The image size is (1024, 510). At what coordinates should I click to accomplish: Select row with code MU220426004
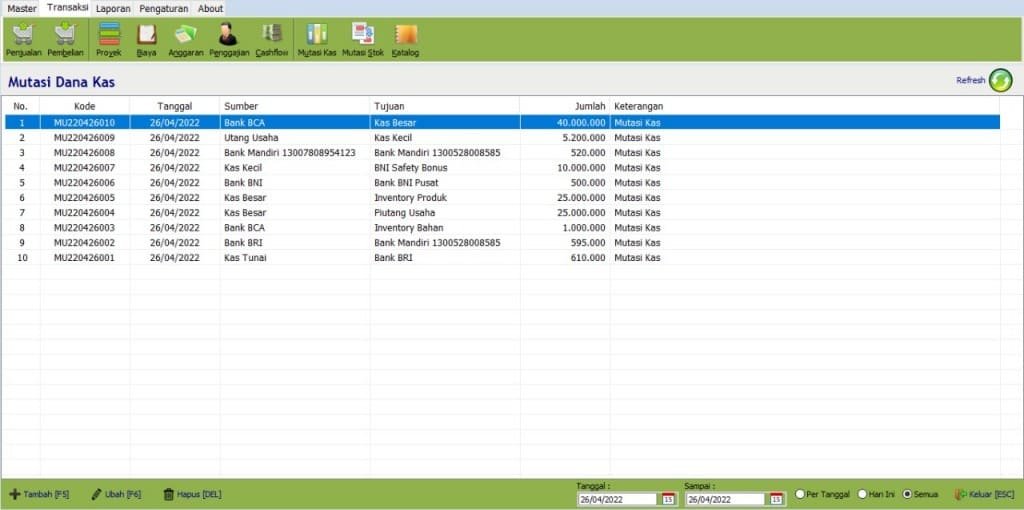tap(502, 213)
